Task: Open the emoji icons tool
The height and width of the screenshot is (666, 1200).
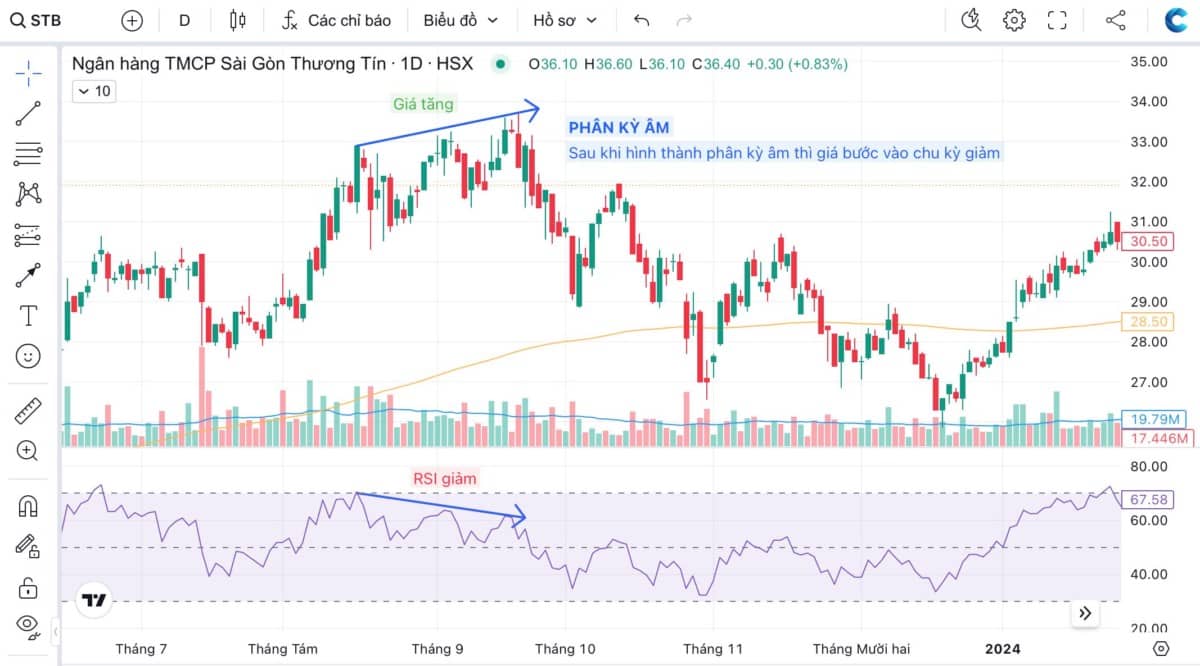Action: point(28,356)
